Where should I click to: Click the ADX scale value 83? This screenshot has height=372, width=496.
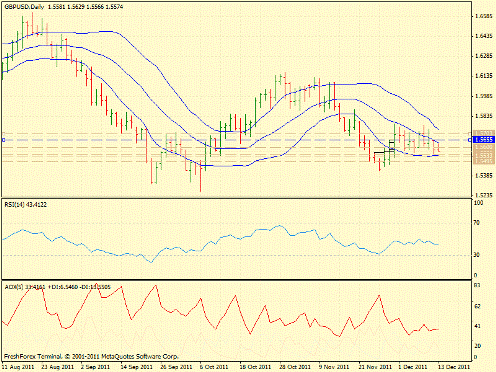pos(477,286)
